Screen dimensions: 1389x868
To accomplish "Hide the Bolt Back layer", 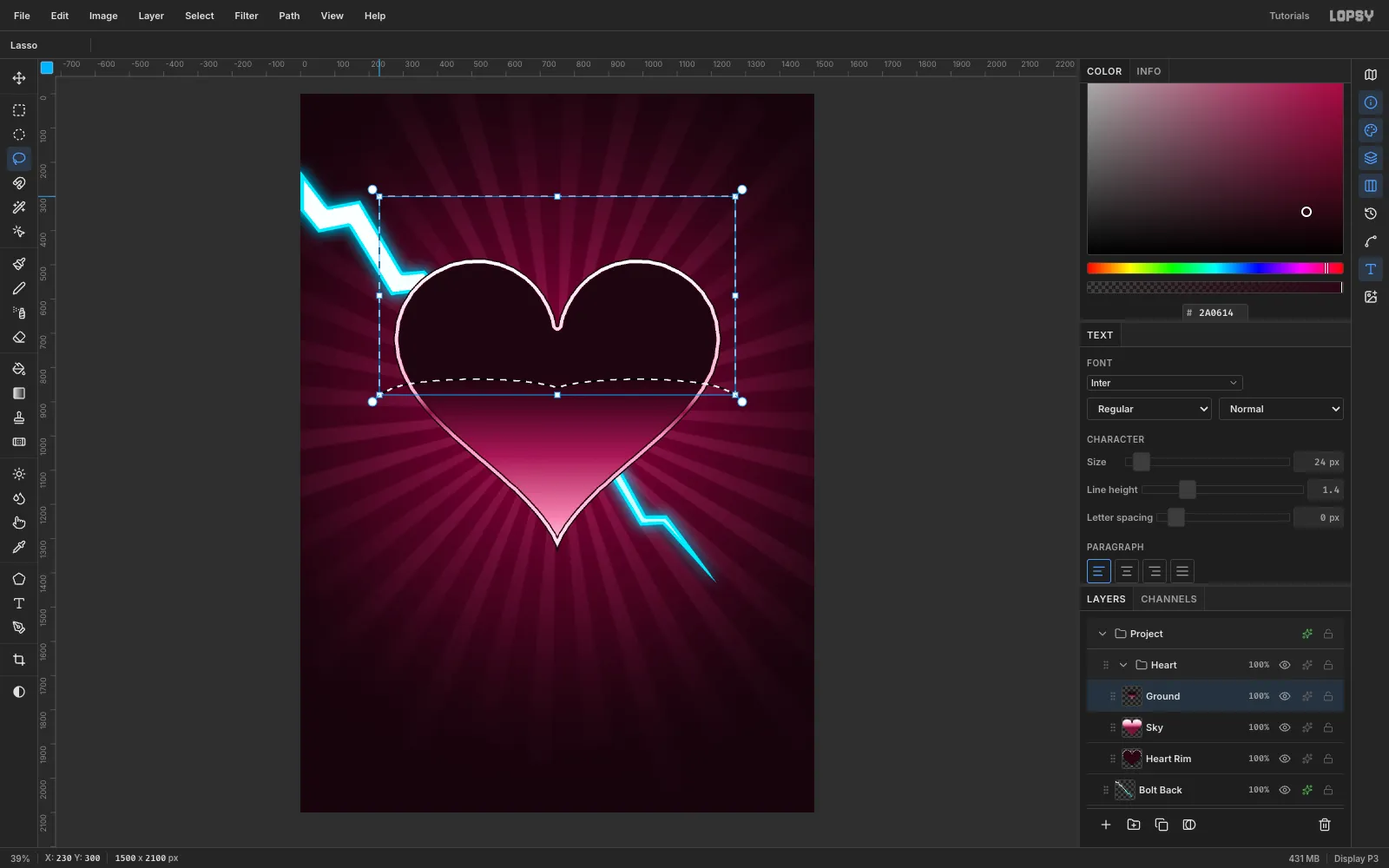I will point(1285,790).
